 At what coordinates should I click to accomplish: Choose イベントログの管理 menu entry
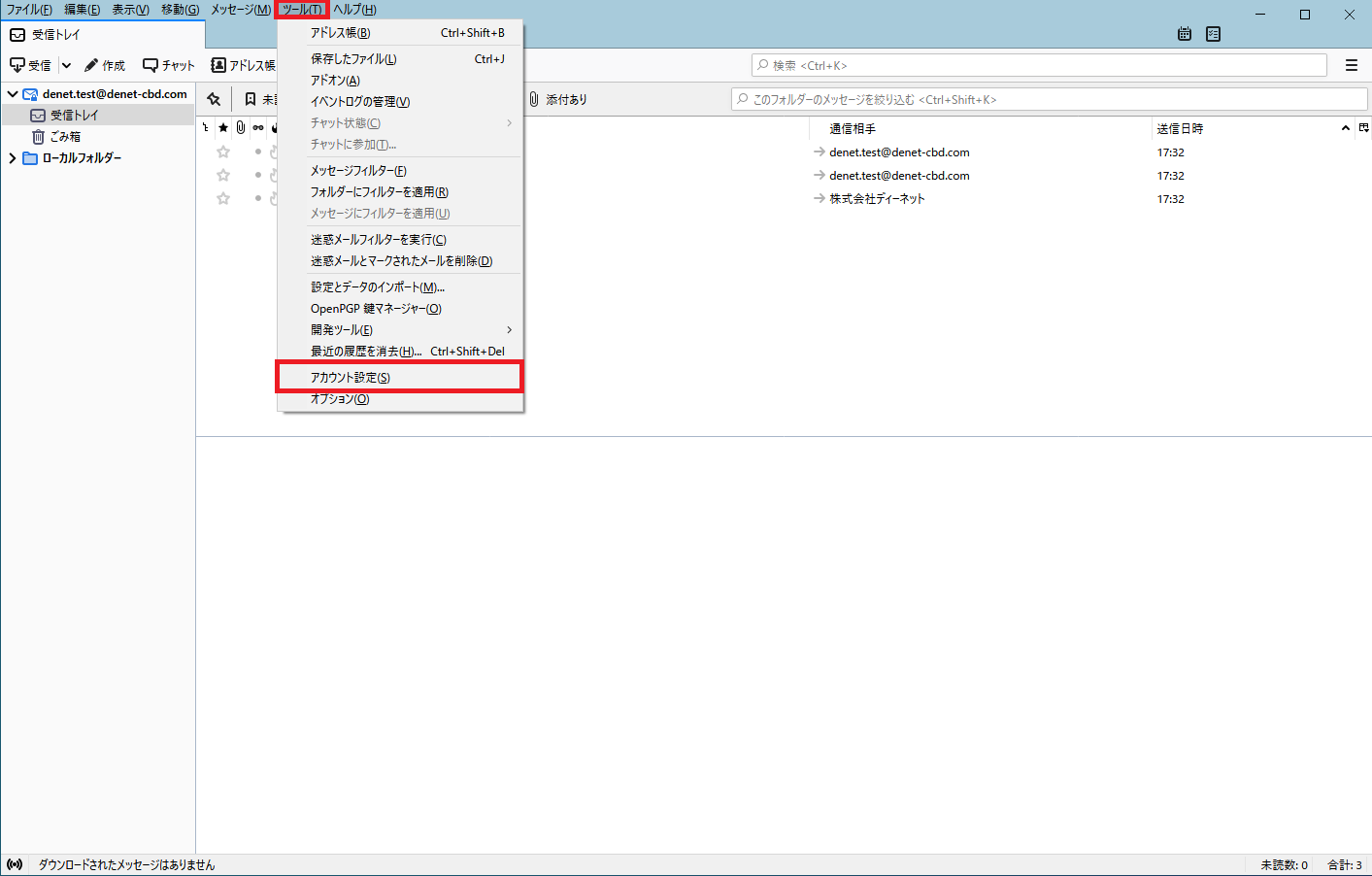(x=400, y=102)
